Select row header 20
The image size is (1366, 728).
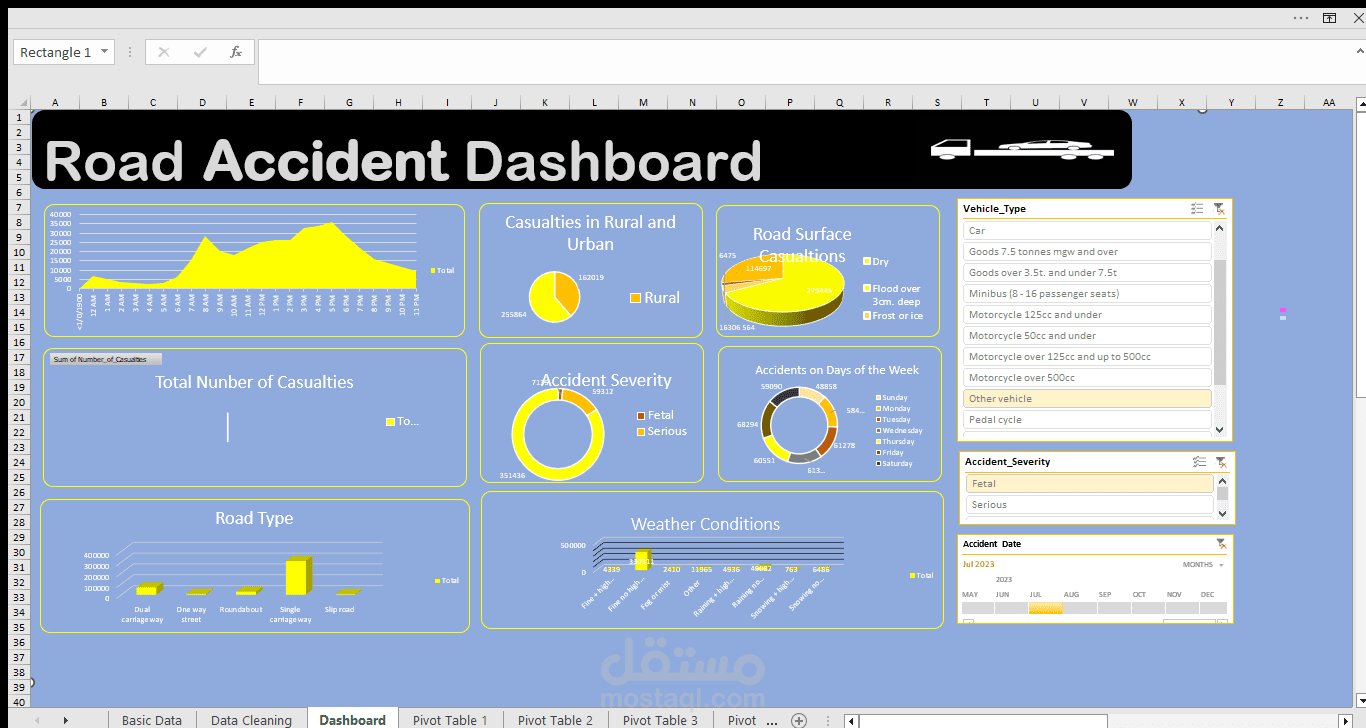point(19,402)
